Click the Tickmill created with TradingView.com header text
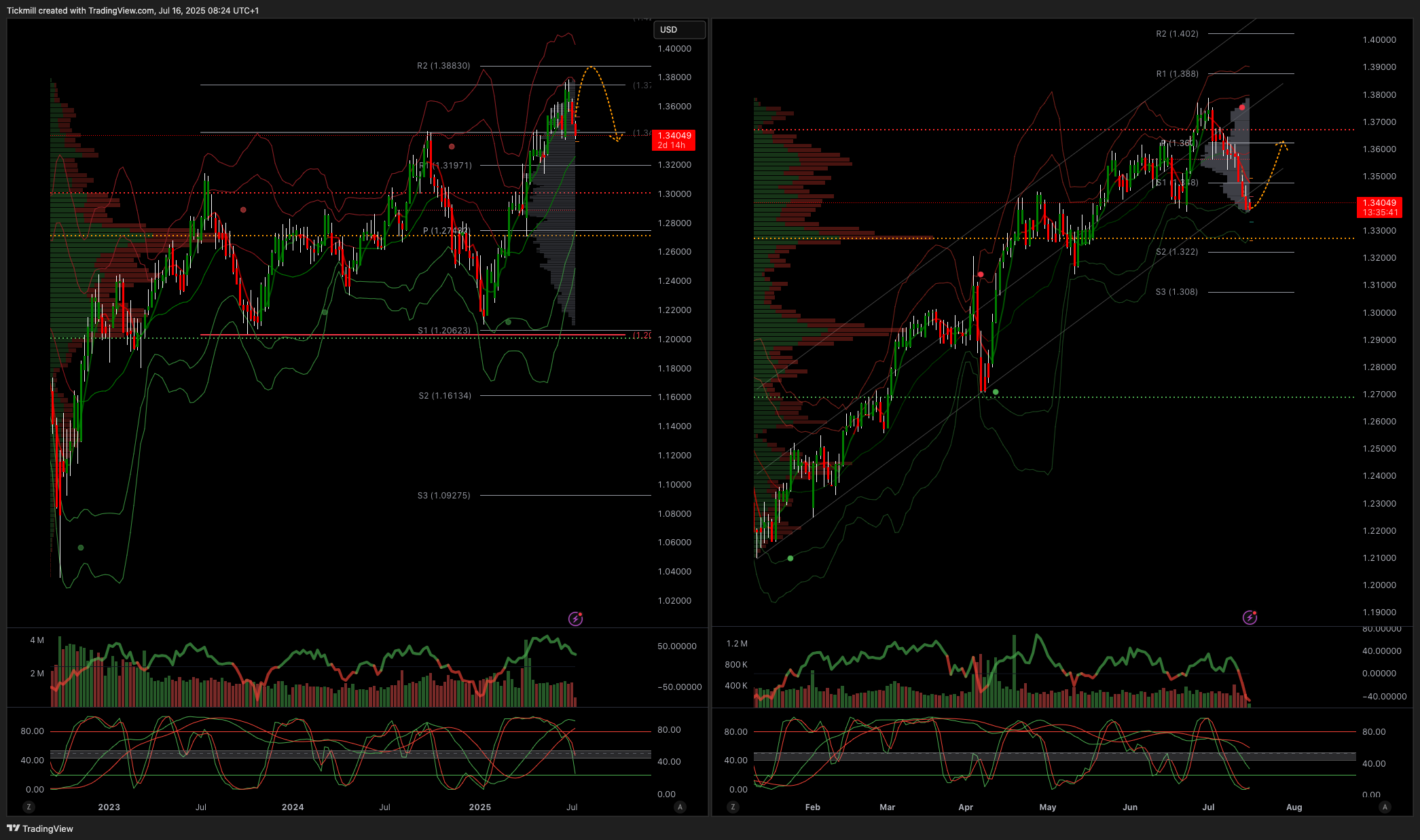The width and height of the screenshot is (1420, 840). coord(132,10)
